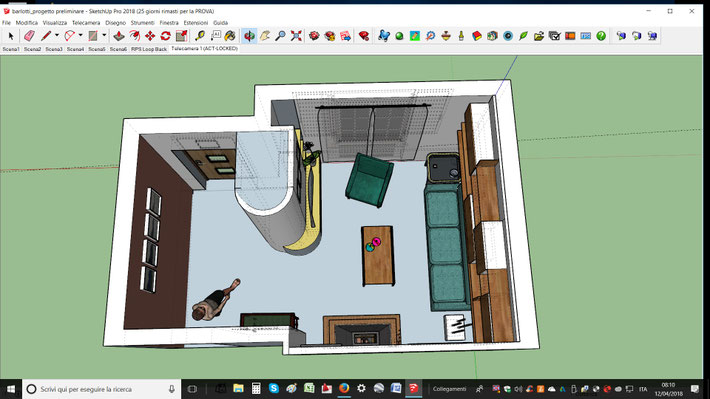Pick the pink Eraser tool
710x399 pixels.
pyautogui.click(x=29, y=36)
